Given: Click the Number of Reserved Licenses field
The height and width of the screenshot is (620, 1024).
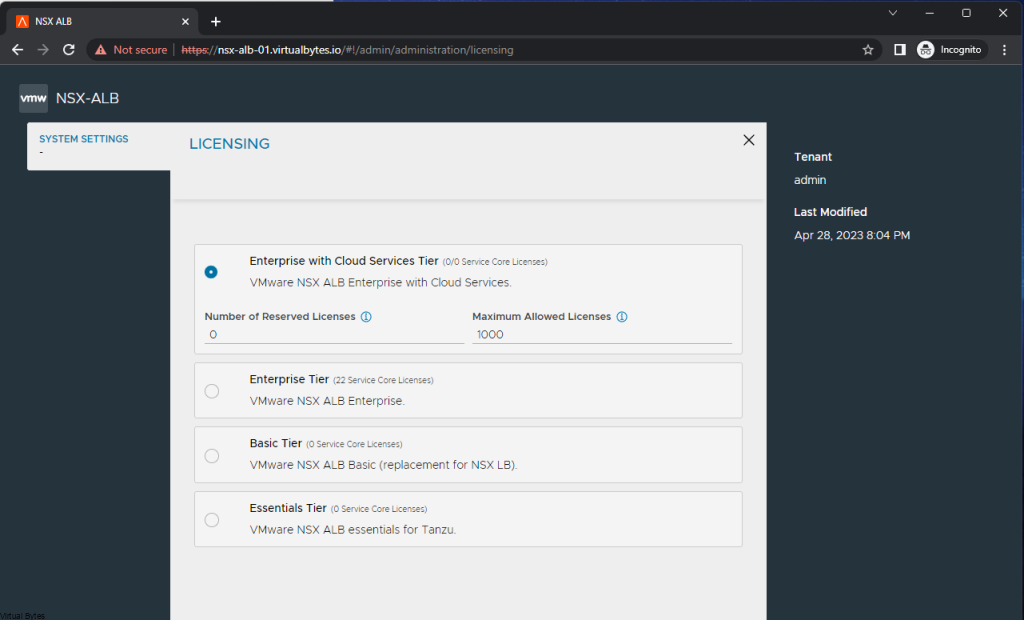Looking at the screenshot, I should click(334, 334).
